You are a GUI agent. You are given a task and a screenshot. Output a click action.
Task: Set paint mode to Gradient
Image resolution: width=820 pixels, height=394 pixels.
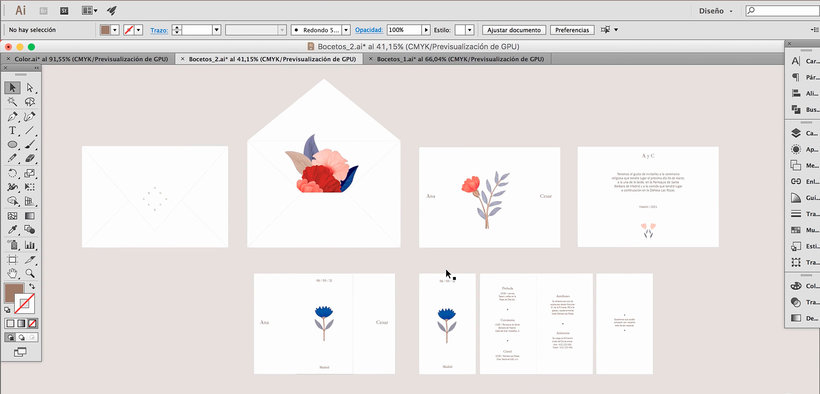pyautogui.click(x=21, y=323)
